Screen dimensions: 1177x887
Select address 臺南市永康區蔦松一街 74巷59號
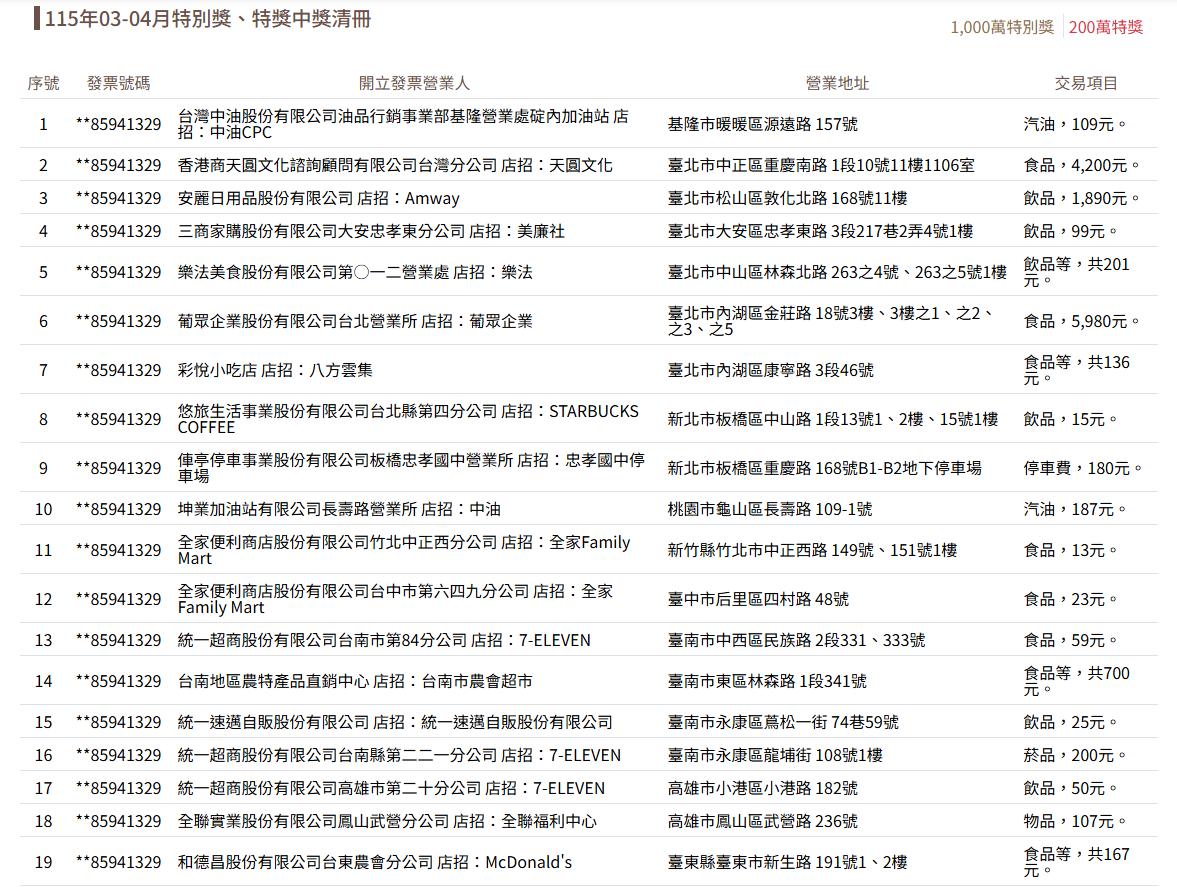click(783, 722)
